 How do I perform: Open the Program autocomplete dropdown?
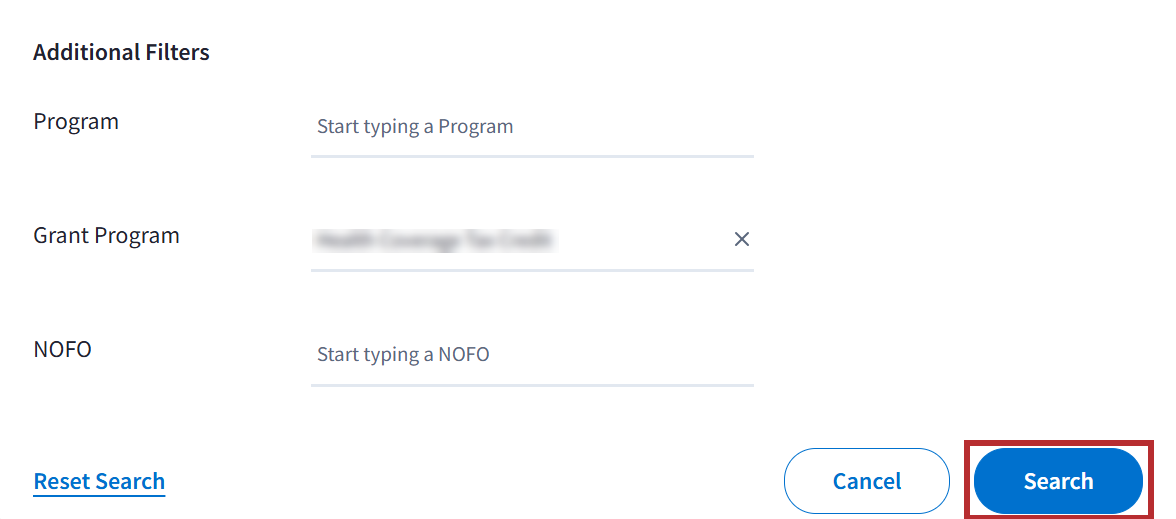(531, 127)
